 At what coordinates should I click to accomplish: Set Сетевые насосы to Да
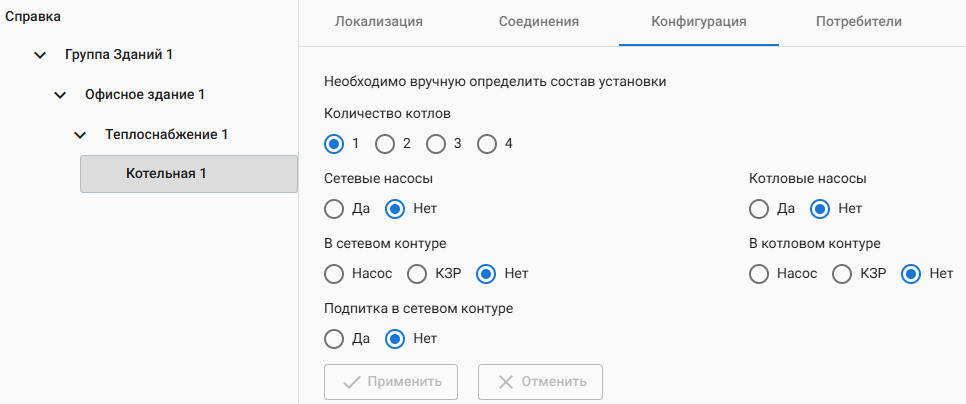[x=335, y=209]
